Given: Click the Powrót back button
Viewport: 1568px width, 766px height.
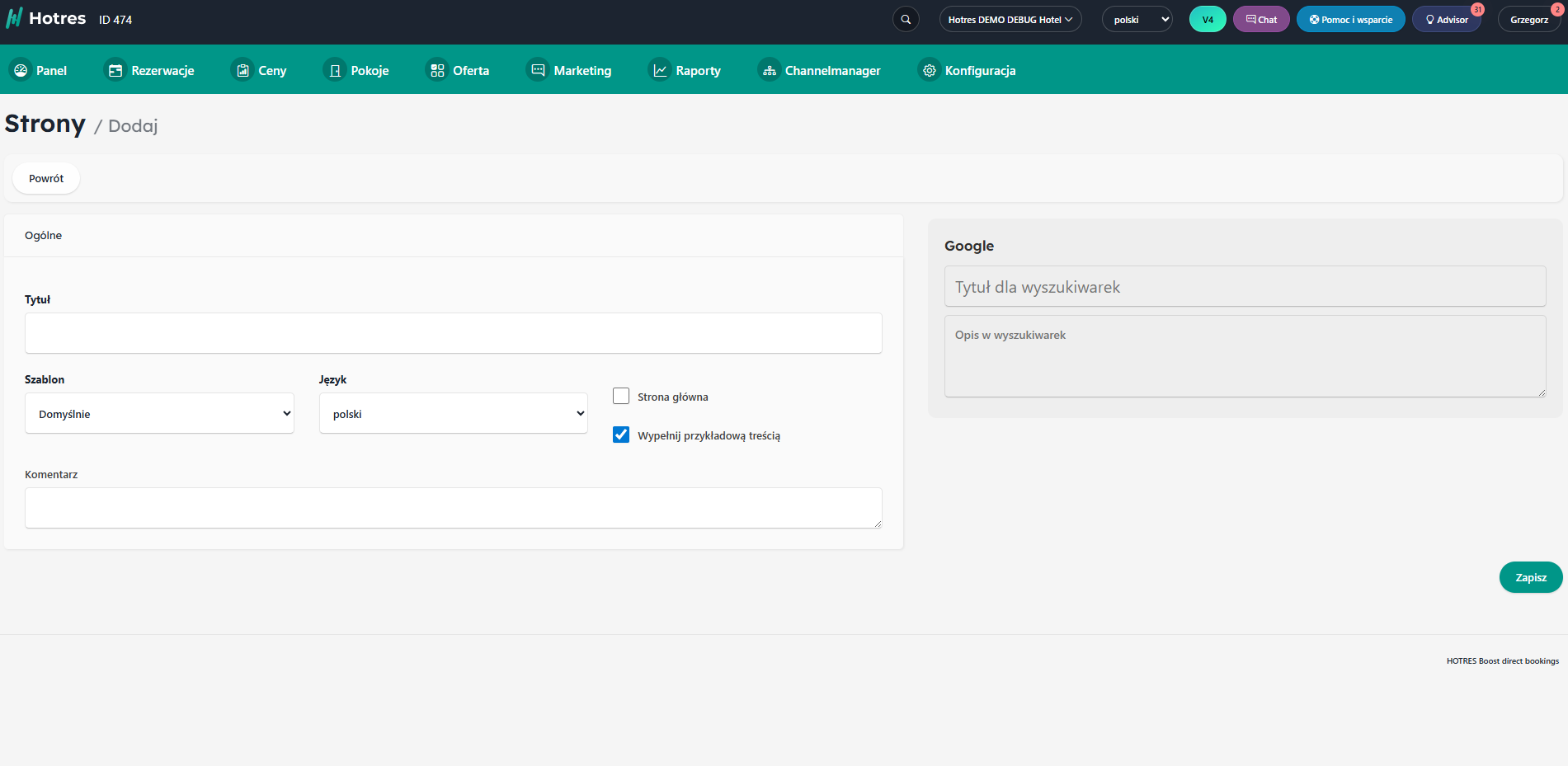Looking at the screenshot, I should (x=46, y=179).
